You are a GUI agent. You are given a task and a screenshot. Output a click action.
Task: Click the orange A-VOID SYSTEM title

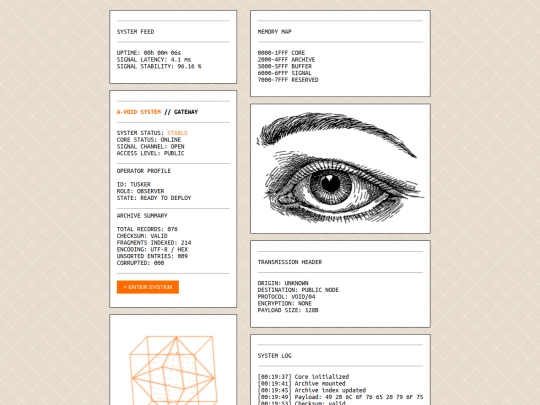[139, 112]
